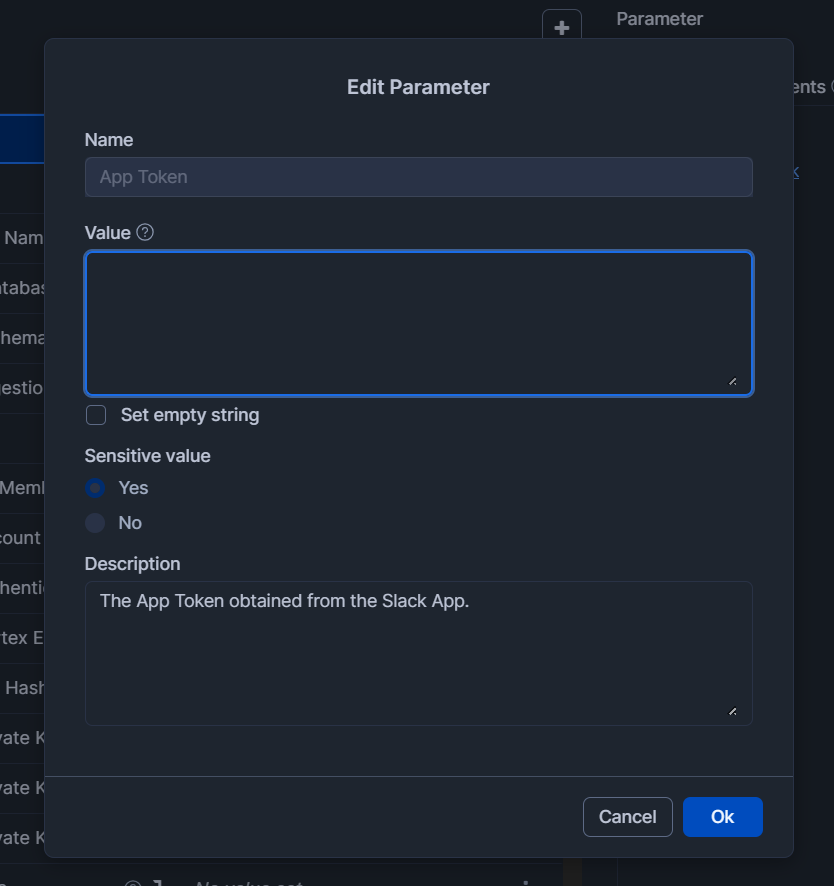Enable the Set empty string checkbox
Viewport: 834px width, 886px height.
tap(96, 415)
